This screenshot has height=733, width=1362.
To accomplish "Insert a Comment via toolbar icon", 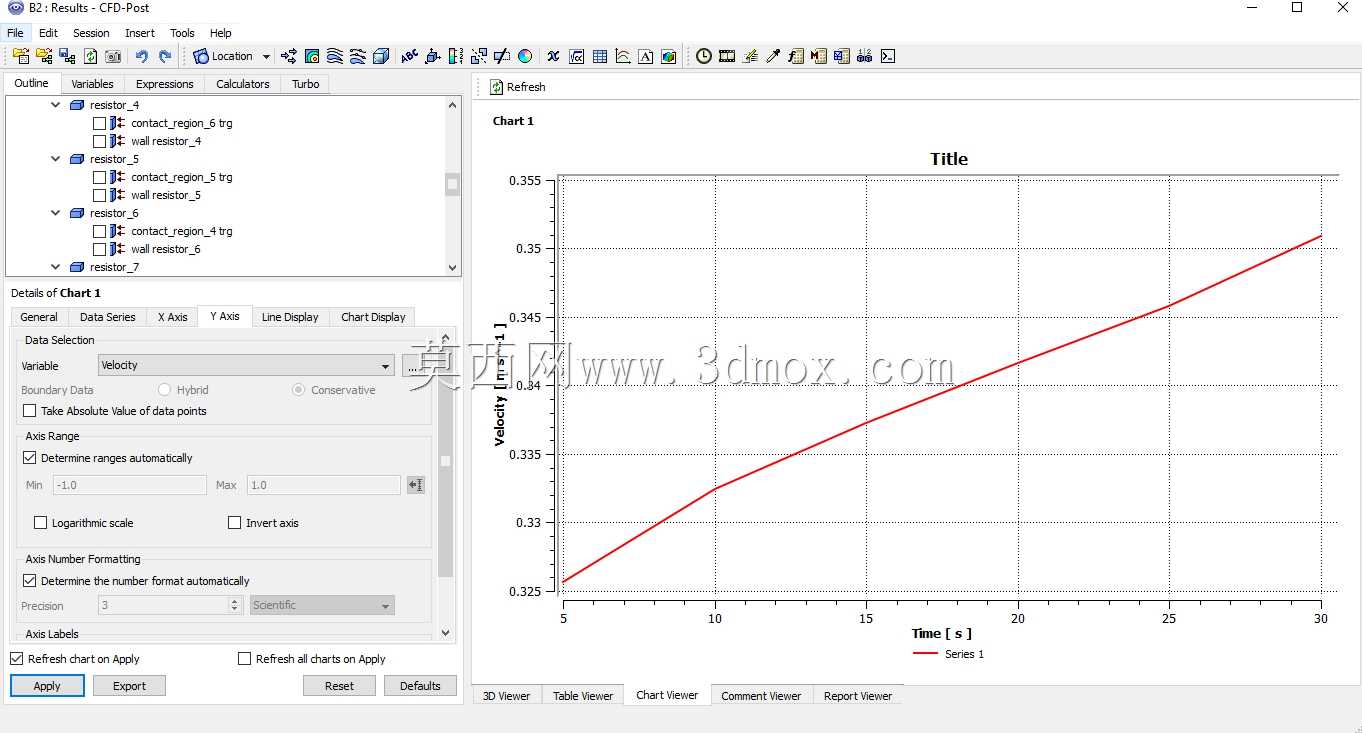I will (646, 56).
